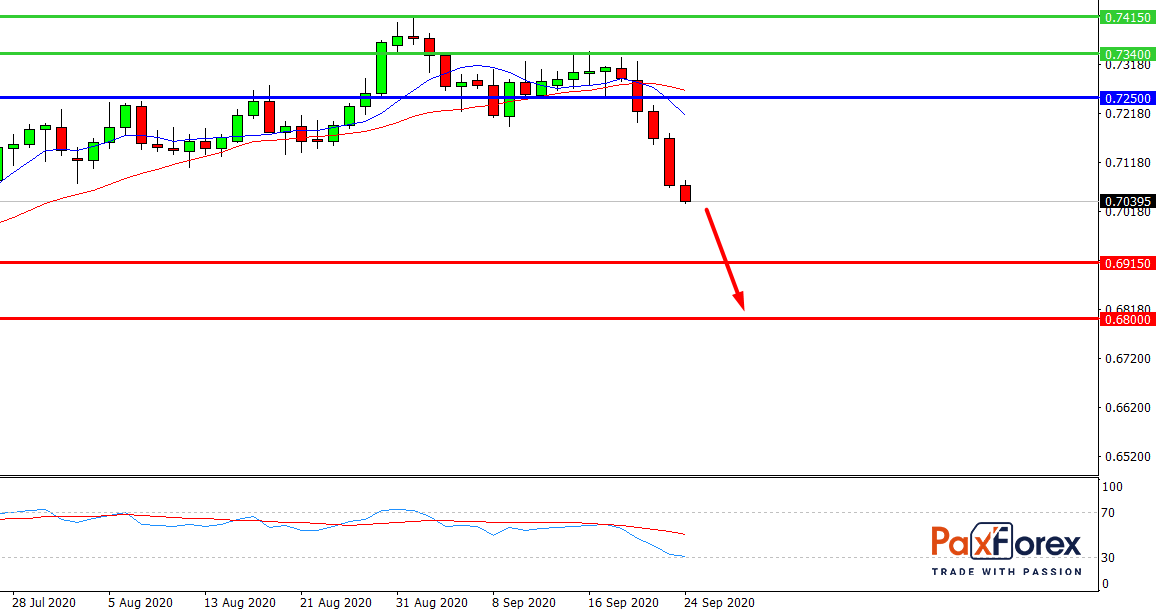Click the current price label 0.70395
This screenshot has width=1159, height=612.
coord(1127,201)
